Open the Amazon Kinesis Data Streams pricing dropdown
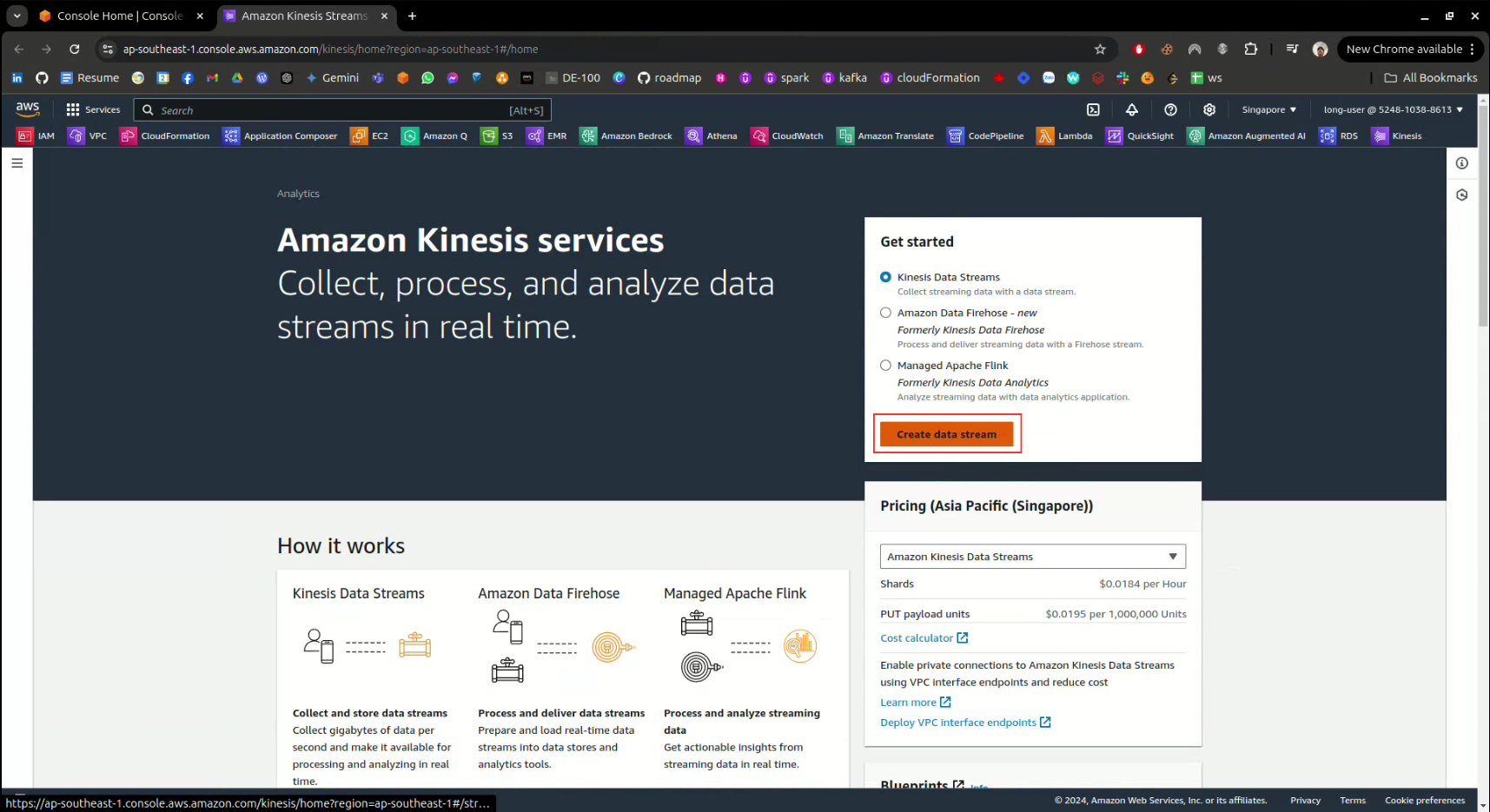Viewport: 1490px width, 812px height. point(1032,557)
